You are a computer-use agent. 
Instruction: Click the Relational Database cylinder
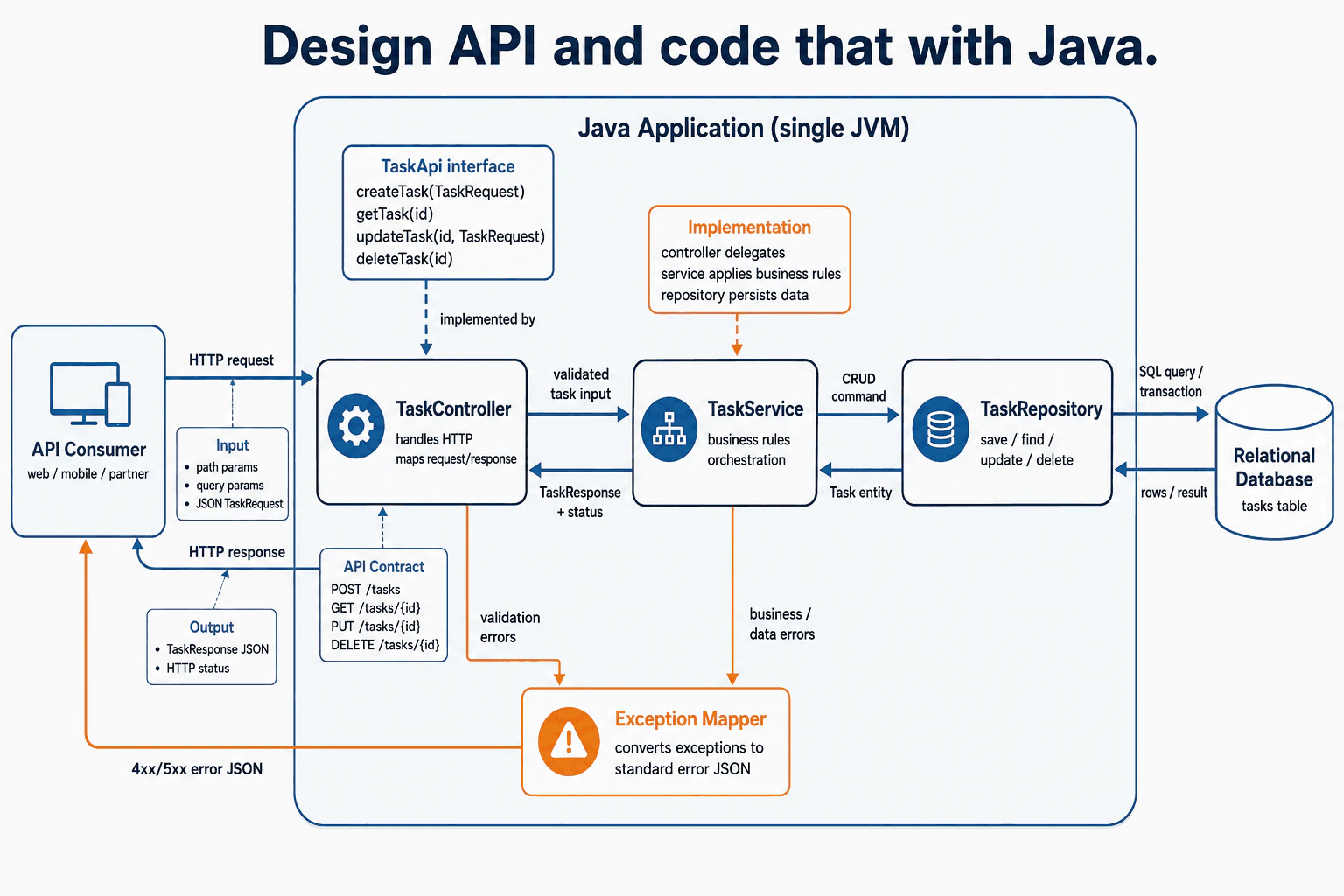(x=1274, y=462)
